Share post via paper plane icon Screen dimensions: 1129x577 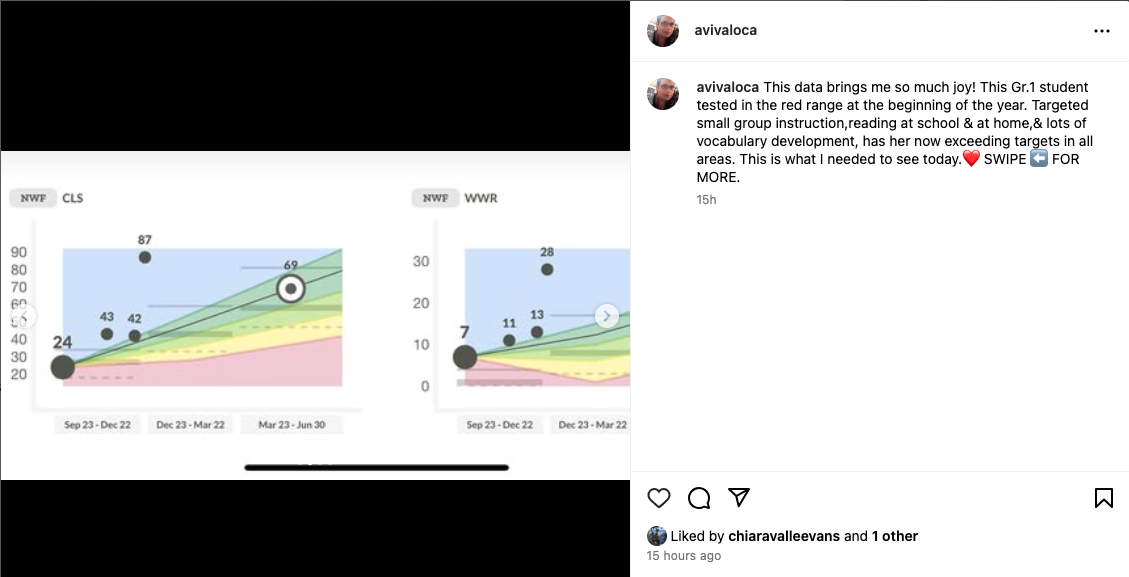click(x=739, y=497)
